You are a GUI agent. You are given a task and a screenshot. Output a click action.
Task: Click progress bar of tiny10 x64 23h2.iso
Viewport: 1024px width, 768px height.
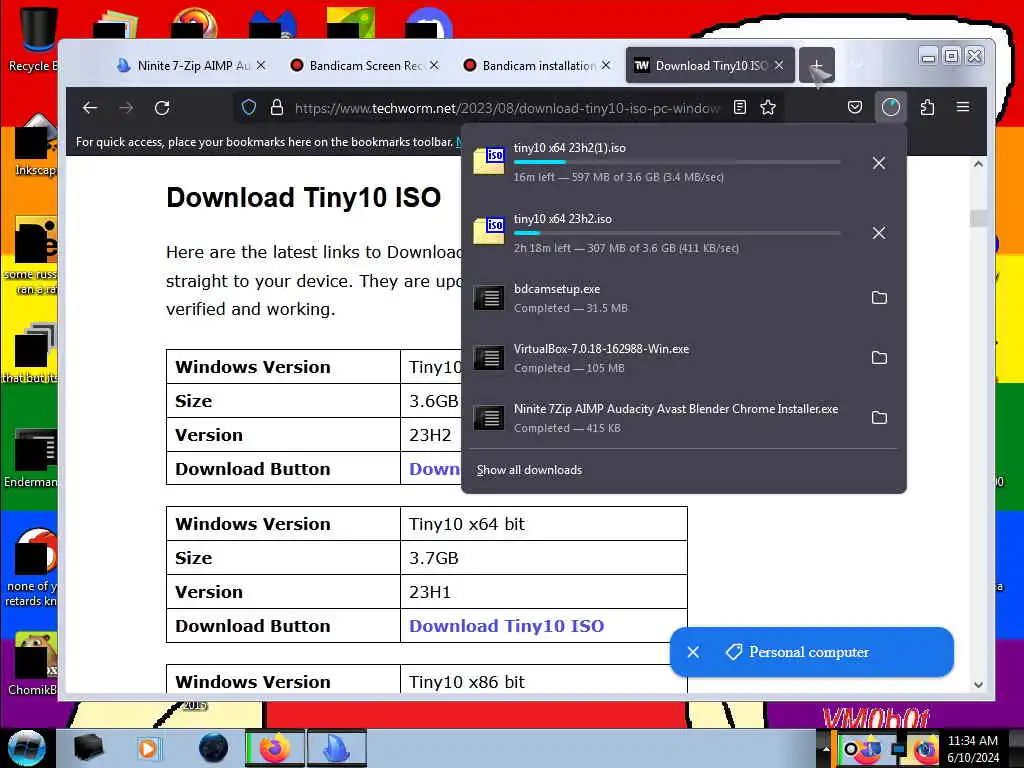pos(677,232)
